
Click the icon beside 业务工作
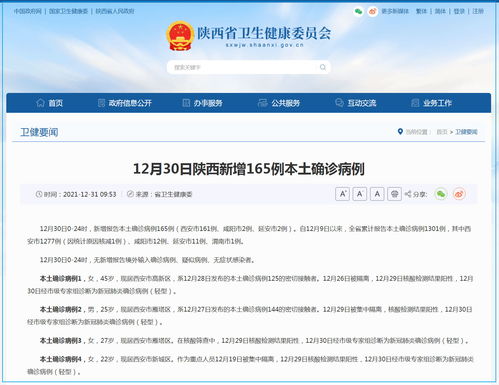coord(415,103)
